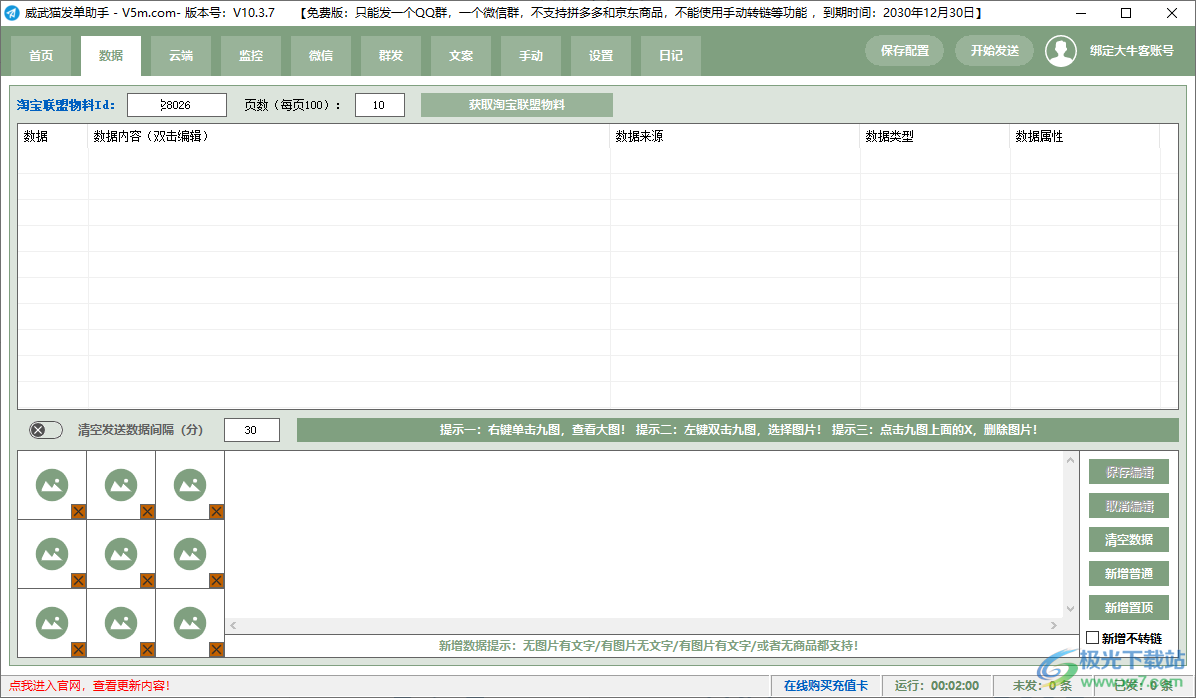Screen dimensions: 1196x698
Task: Click the 数据类型 column header
Action: click(935, 137)
